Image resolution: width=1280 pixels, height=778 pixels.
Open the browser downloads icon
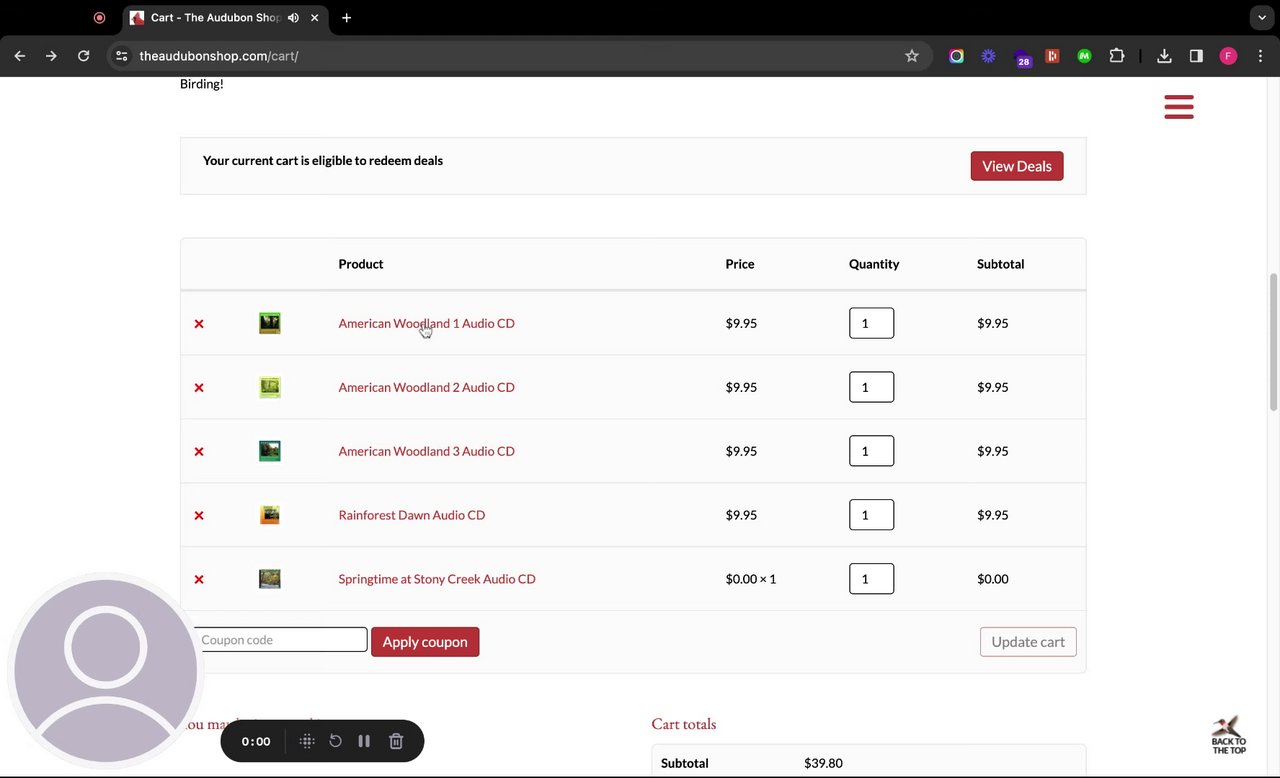coord(1164,56)
